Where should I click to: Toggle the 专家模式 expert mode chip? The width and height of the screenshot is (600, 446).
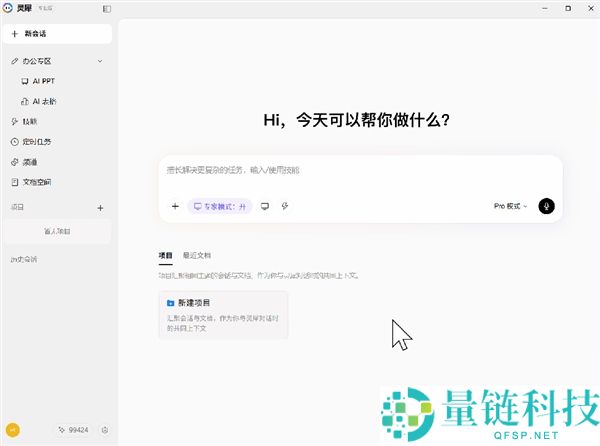point(220,207)
